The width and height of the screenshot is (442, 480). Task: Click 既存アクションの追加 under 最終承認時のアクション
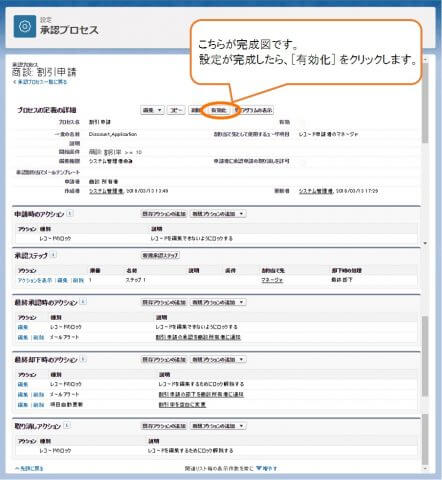[x=164, y=302]
